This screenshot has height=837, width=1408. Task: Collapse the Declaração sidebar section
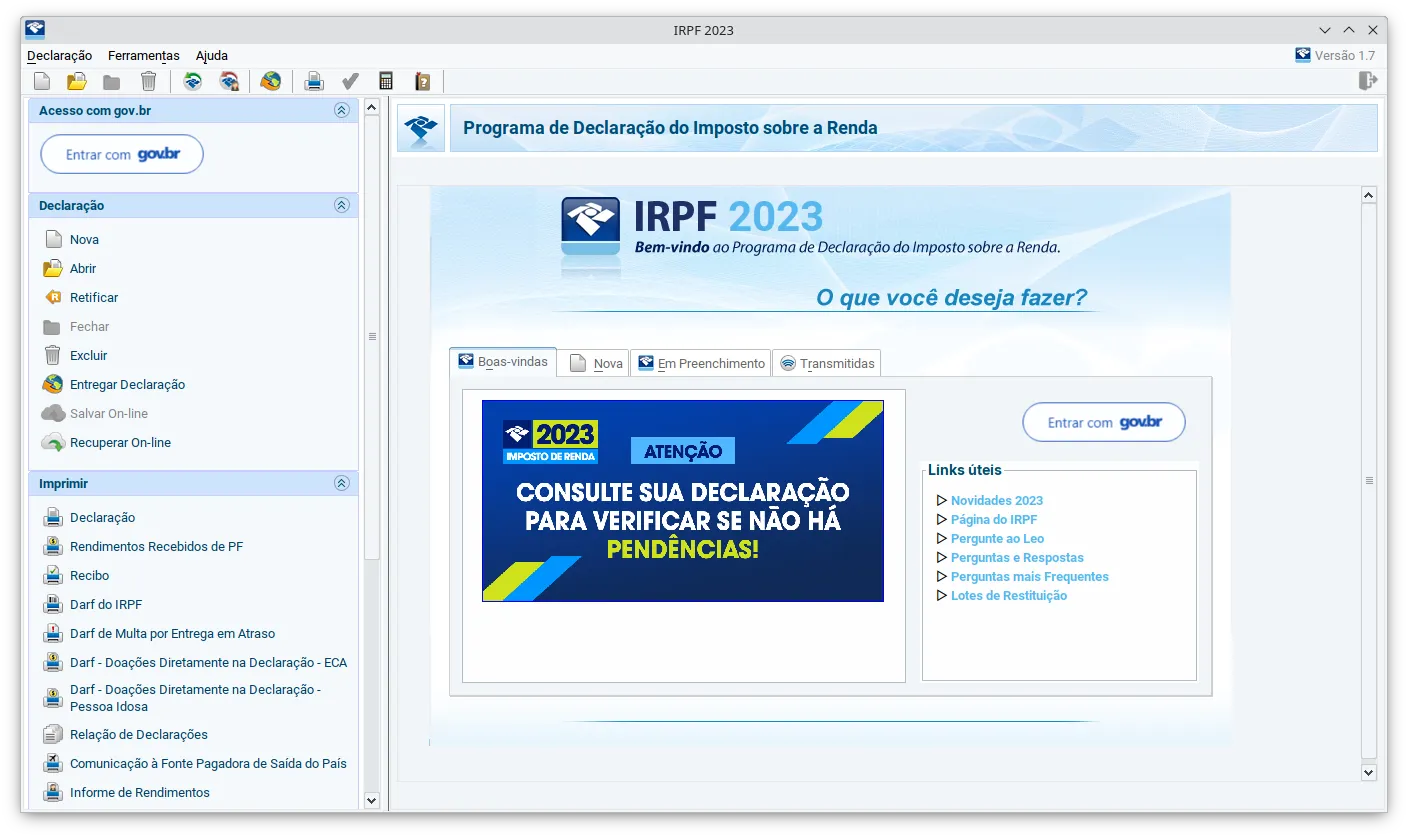(x=341, y=205)
